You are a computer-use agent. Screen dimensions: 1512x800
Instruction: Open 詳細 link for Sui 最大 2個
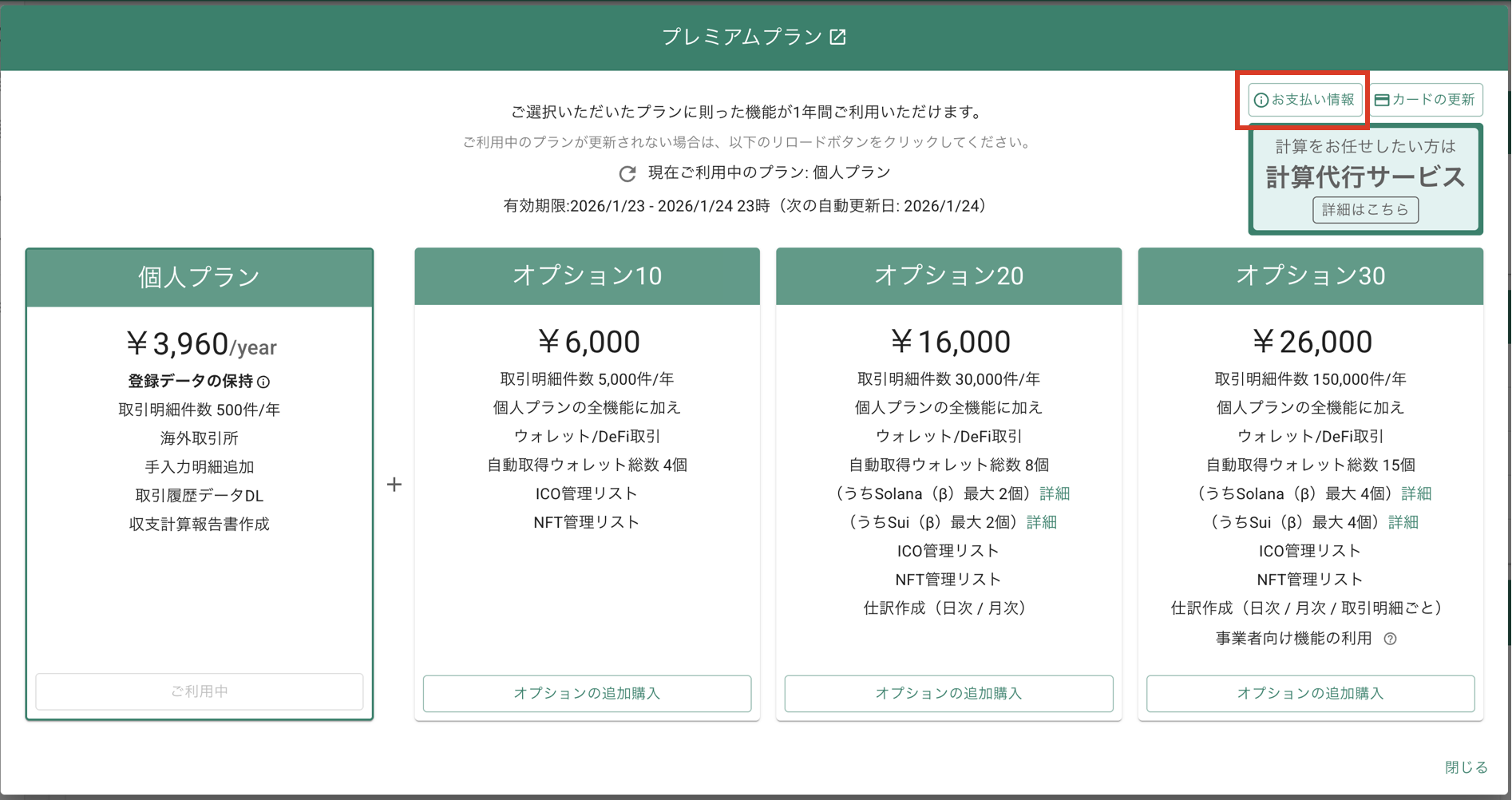[1042, 522]
